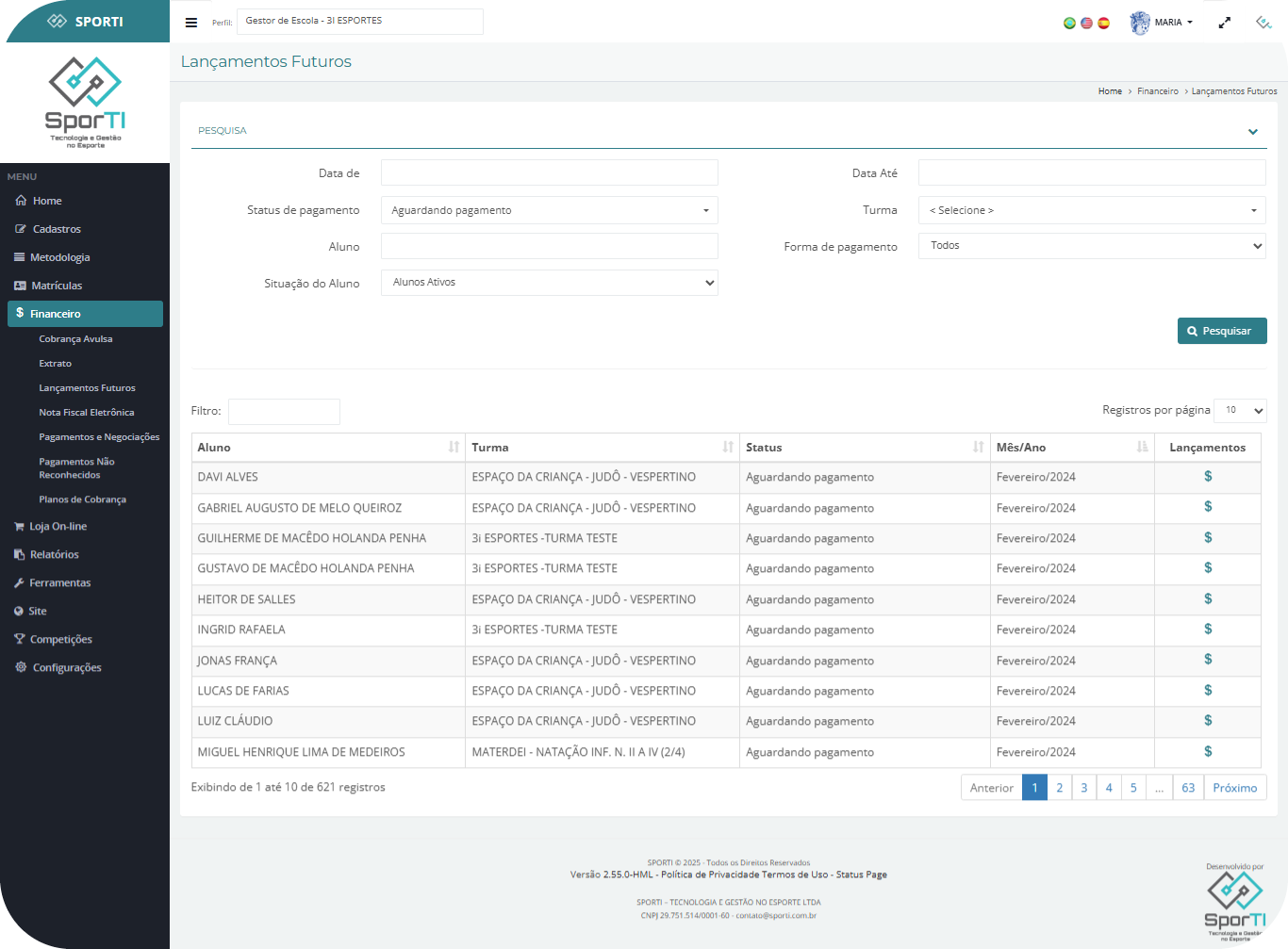Click the Filtro text field
Screen dimensions: 1288x949
coord(284,412)
